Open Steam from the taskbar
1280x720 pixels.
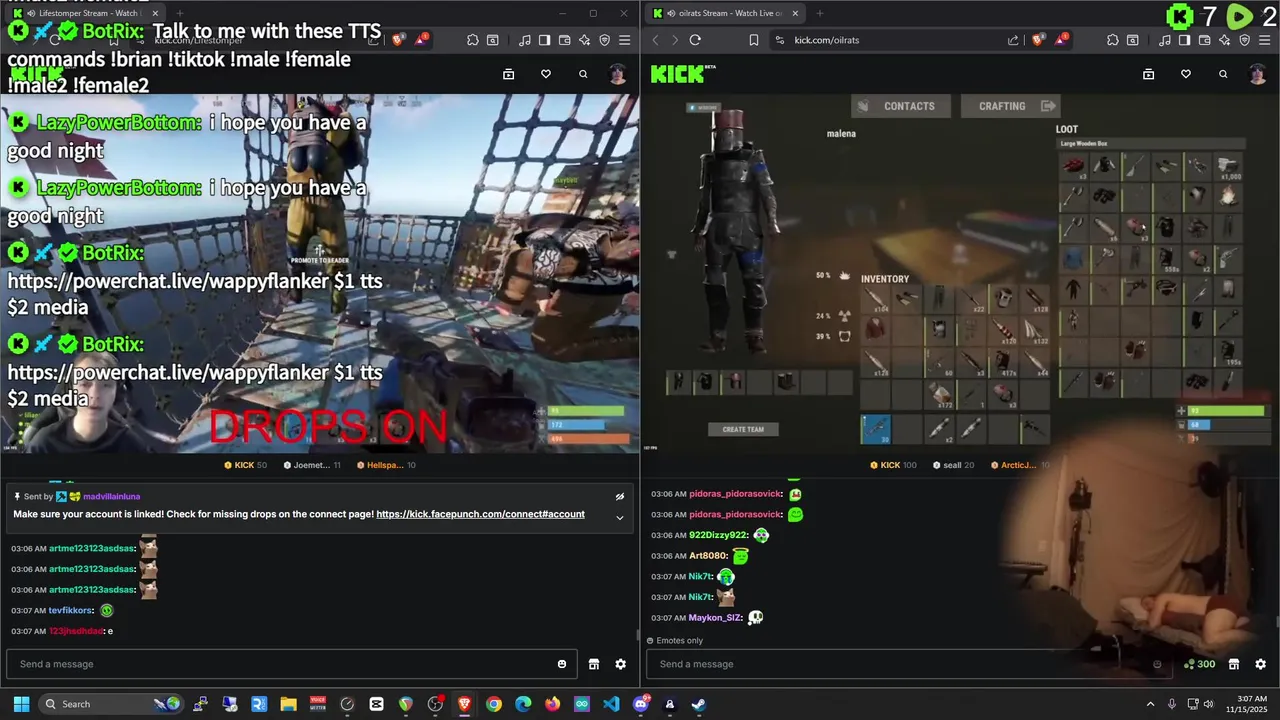(x=699, y=704)
